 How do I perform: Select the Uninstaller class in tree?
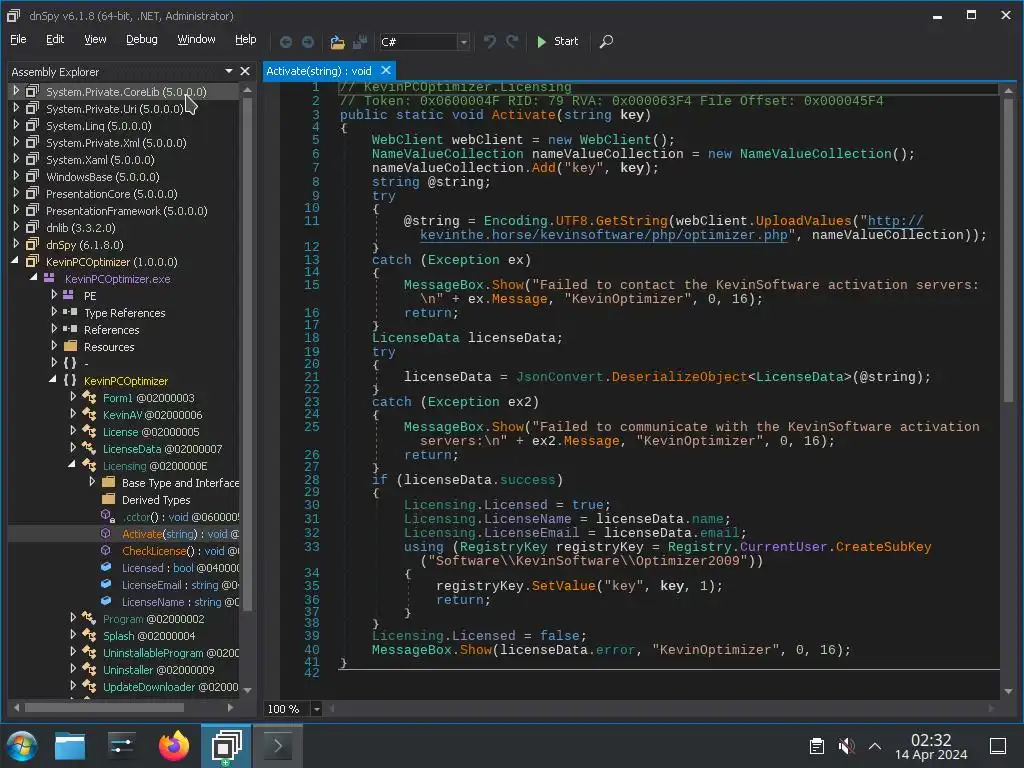pos(158,669)
